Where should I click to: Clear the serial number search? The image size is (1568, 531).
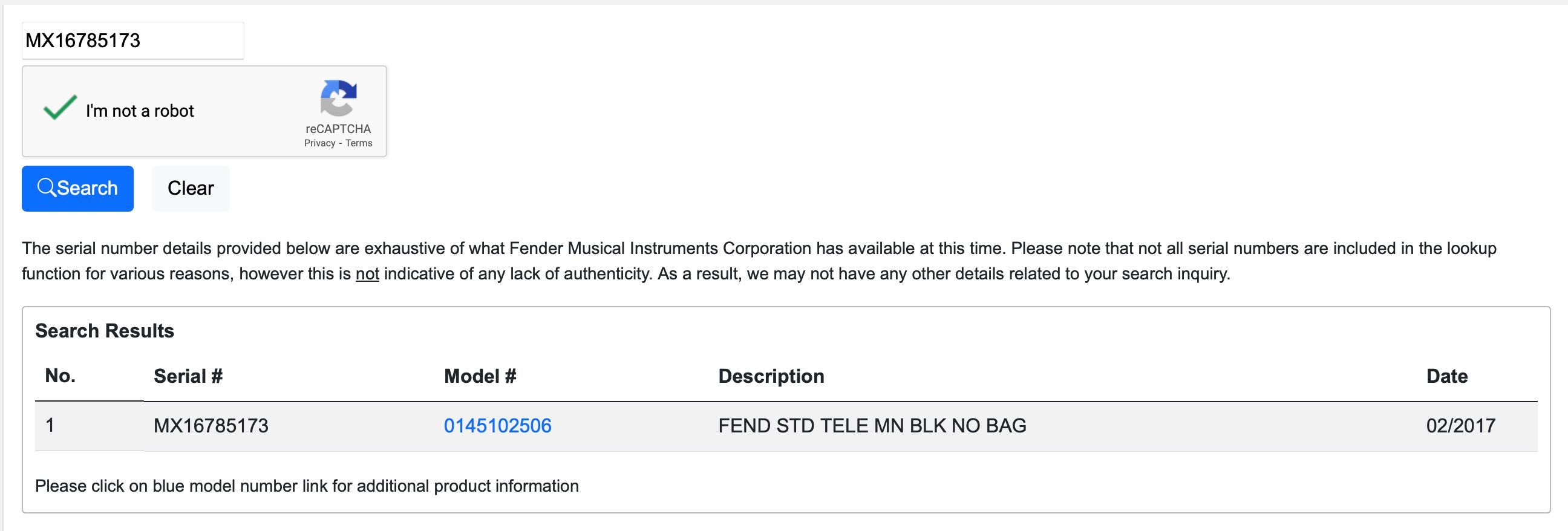[x=191, y=189]
